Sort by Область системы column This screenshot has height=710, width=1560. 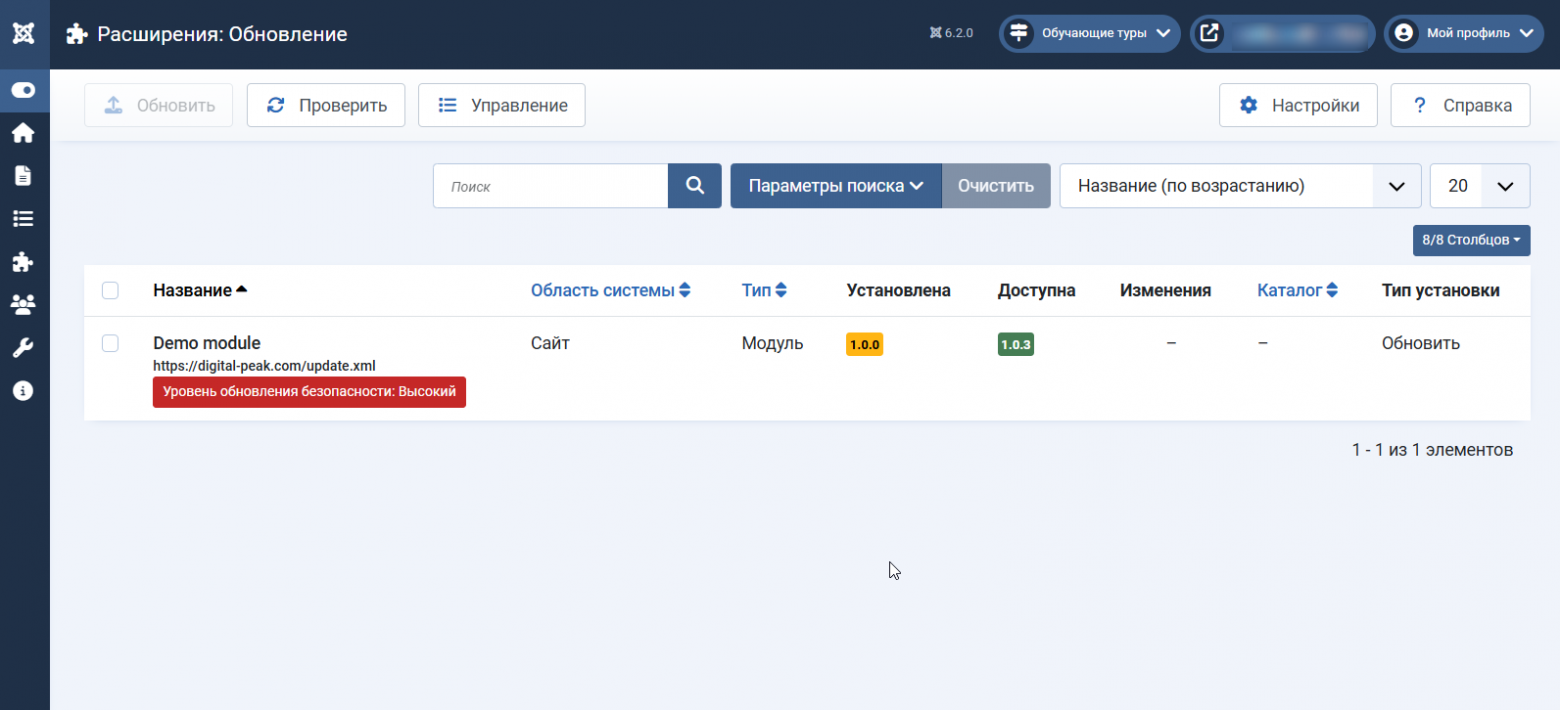[x=611, y=290]
